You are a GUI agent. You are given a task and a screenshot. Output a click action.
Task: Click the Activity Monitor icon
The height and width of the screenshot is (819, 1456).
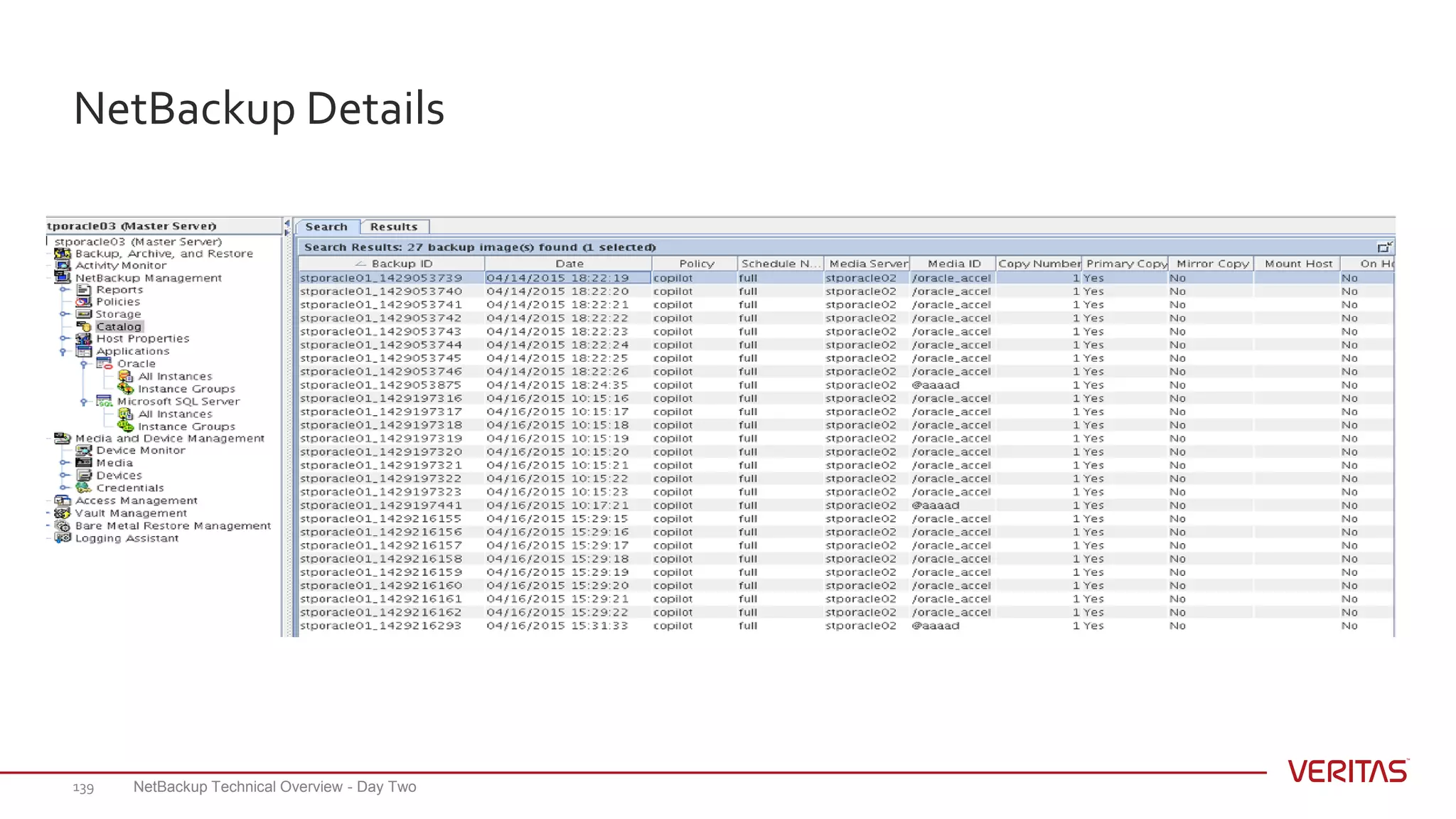[63, 266]
